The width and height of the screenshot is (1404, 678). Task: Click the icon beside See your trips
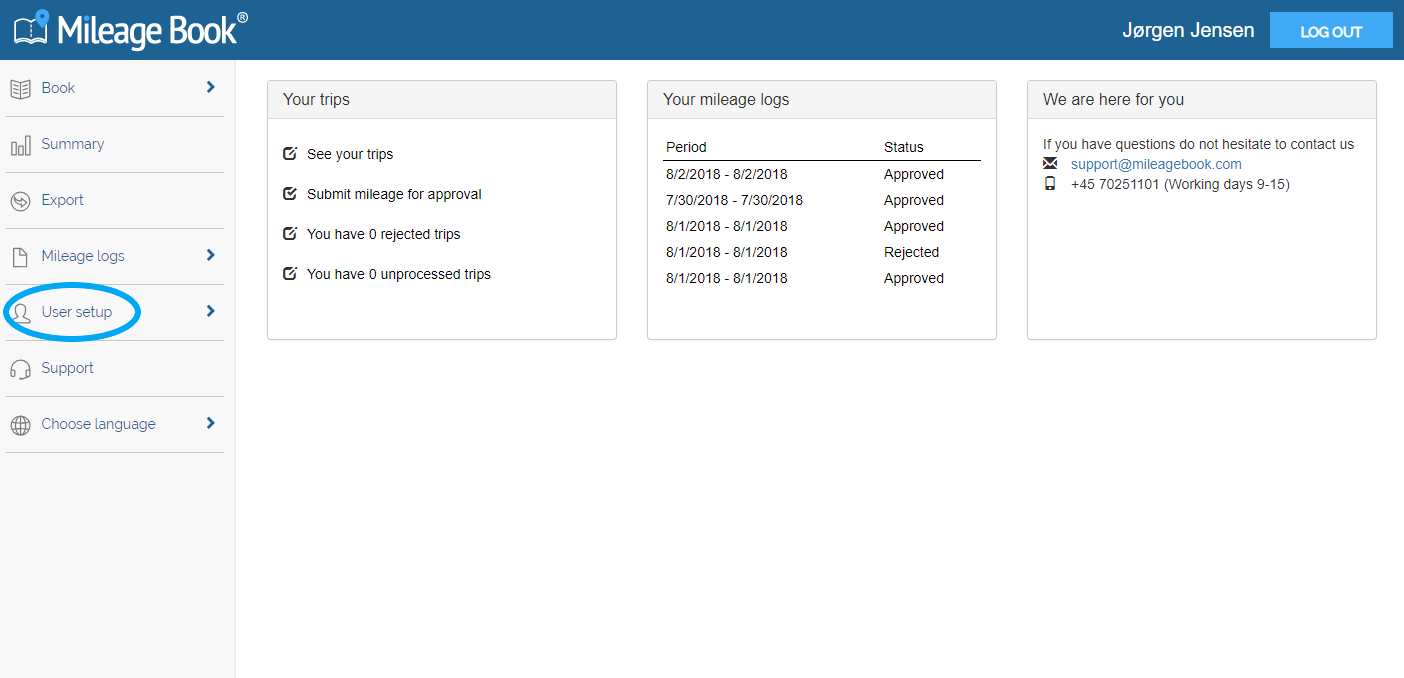(290, 154)
